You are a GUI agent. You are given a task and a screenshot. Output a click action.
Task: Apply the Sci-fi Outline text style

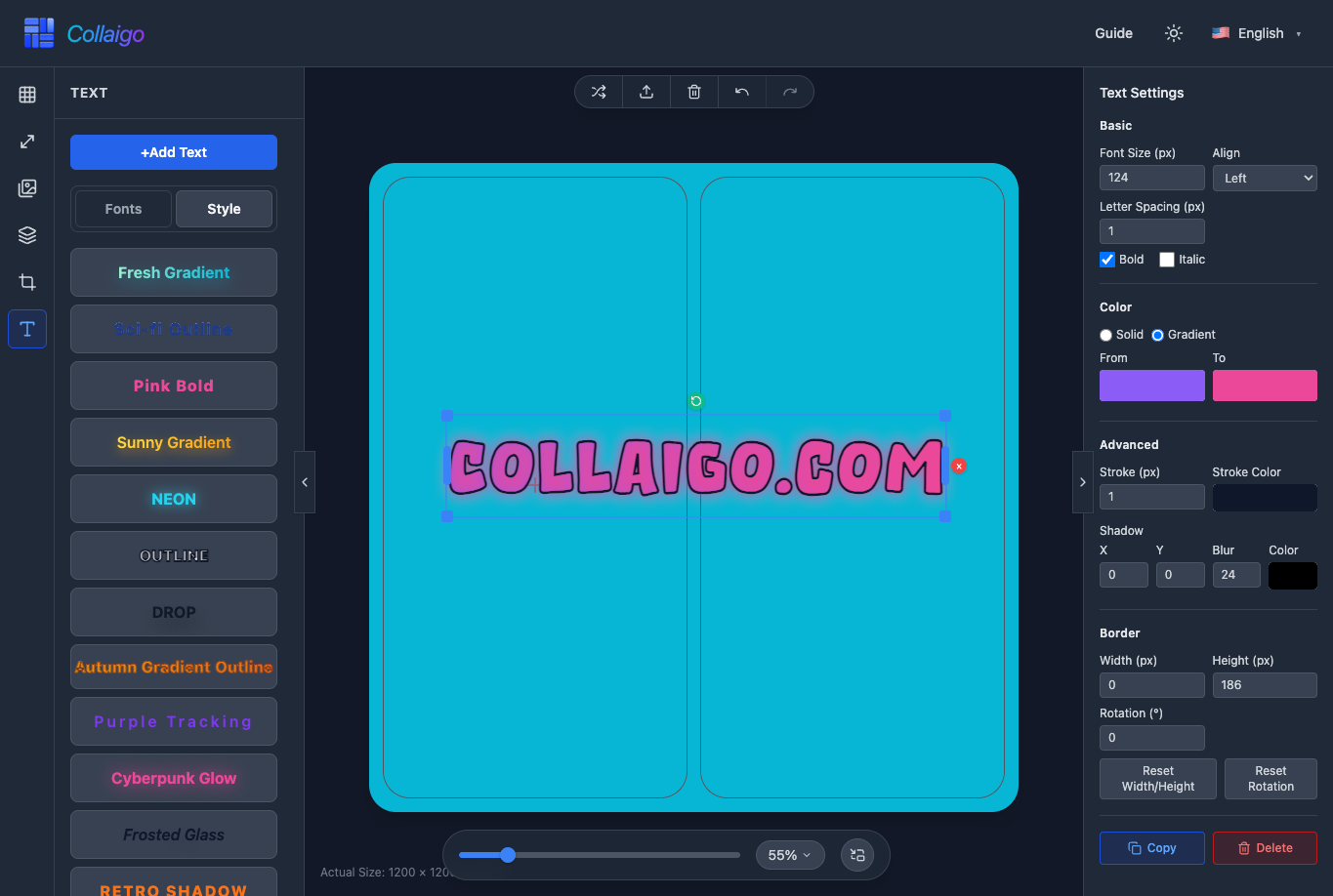[x=174, y=329]
